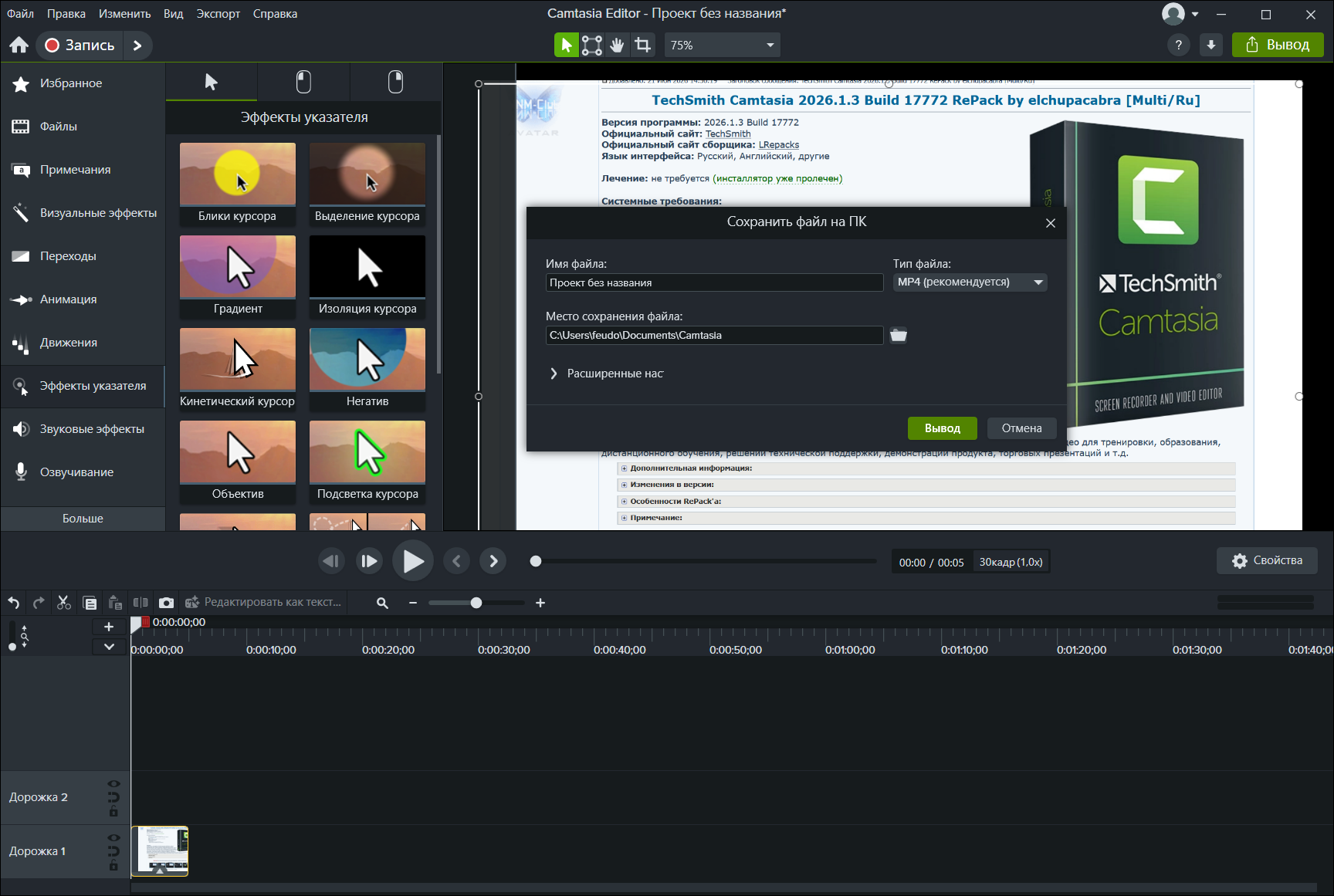
Task: Activate the Crop tool above canvas
Action: coord(642,45)
